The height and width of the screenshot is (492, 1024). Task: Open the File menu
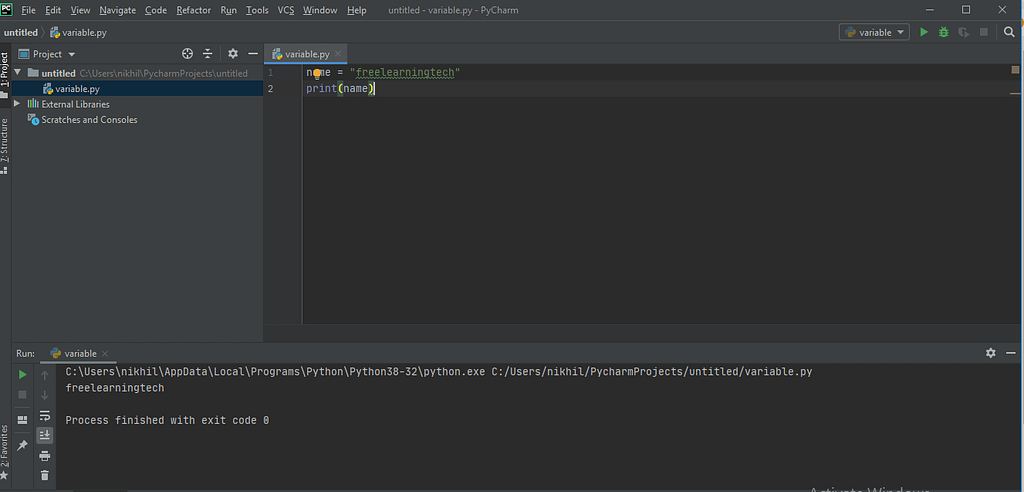tap(28, 10)
